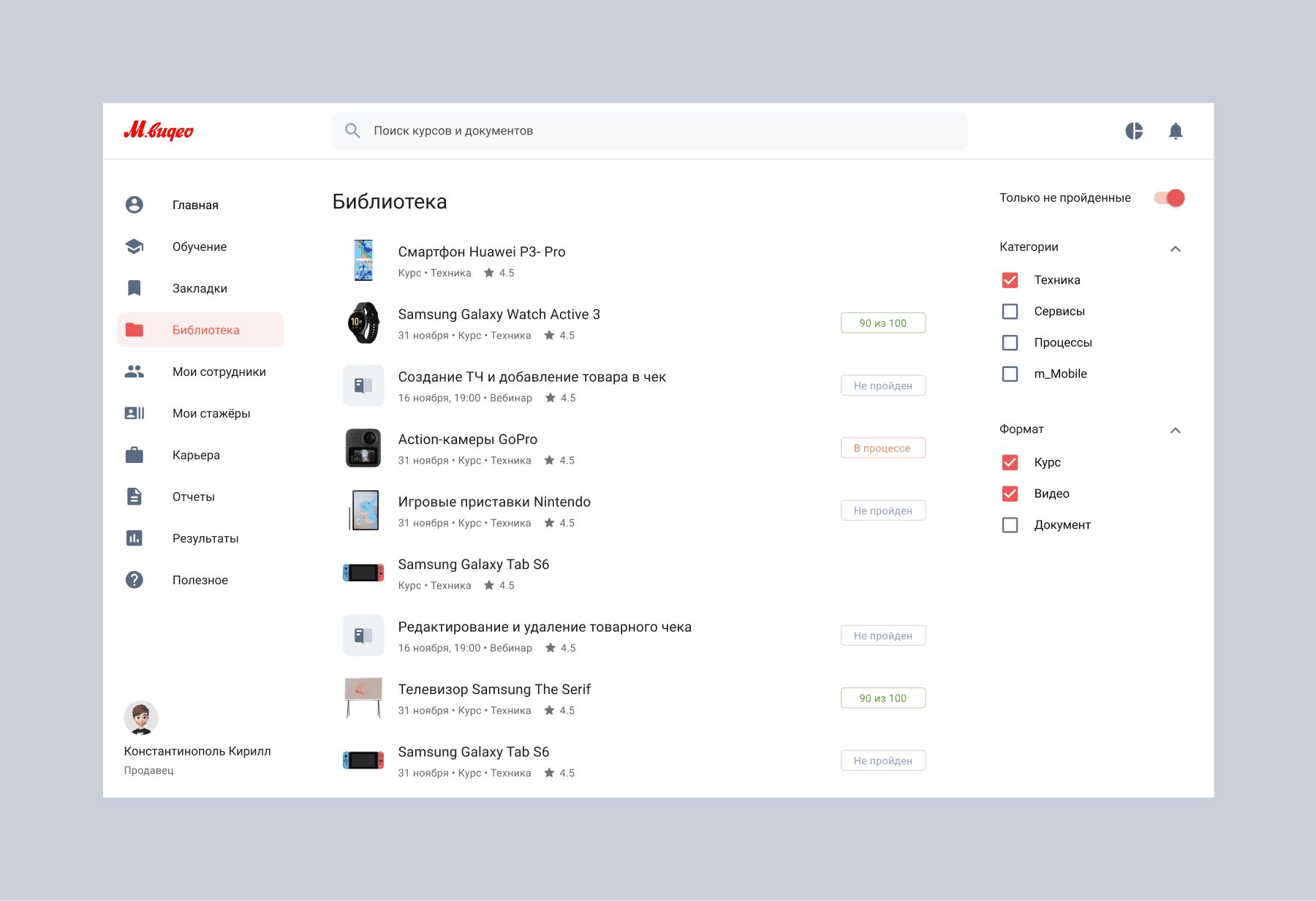This screenshot has height=901, width=1316.
Task: Toggle the Только не пройденные switch
Action: [x=1169, y=198]
